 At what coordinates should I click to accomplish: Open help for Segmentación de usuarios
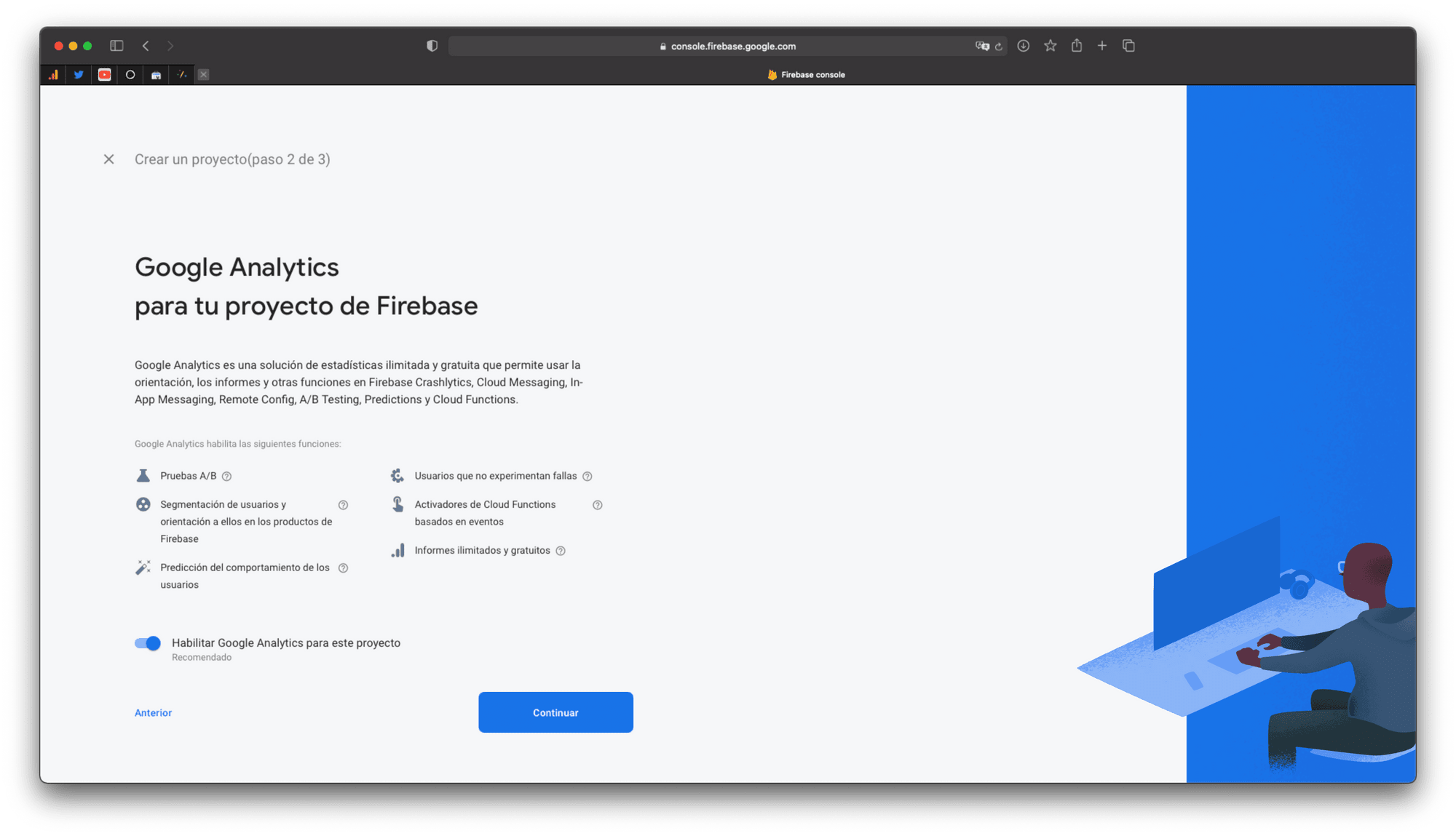(343, 505)
